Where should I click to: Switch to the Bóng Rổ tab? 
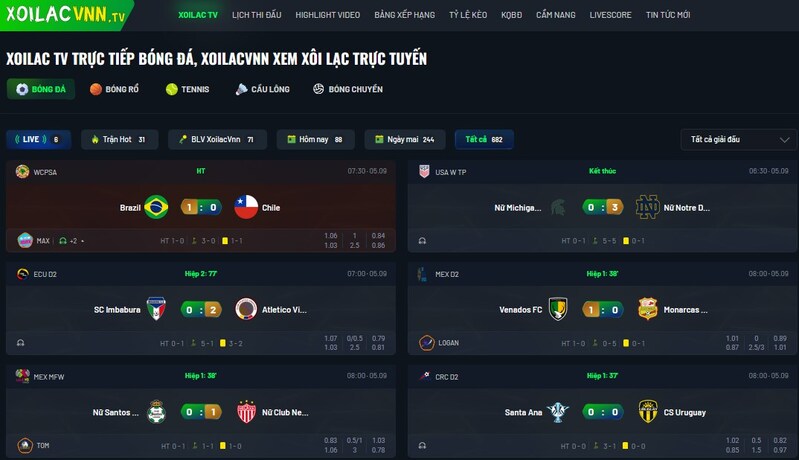coord(114,89)
